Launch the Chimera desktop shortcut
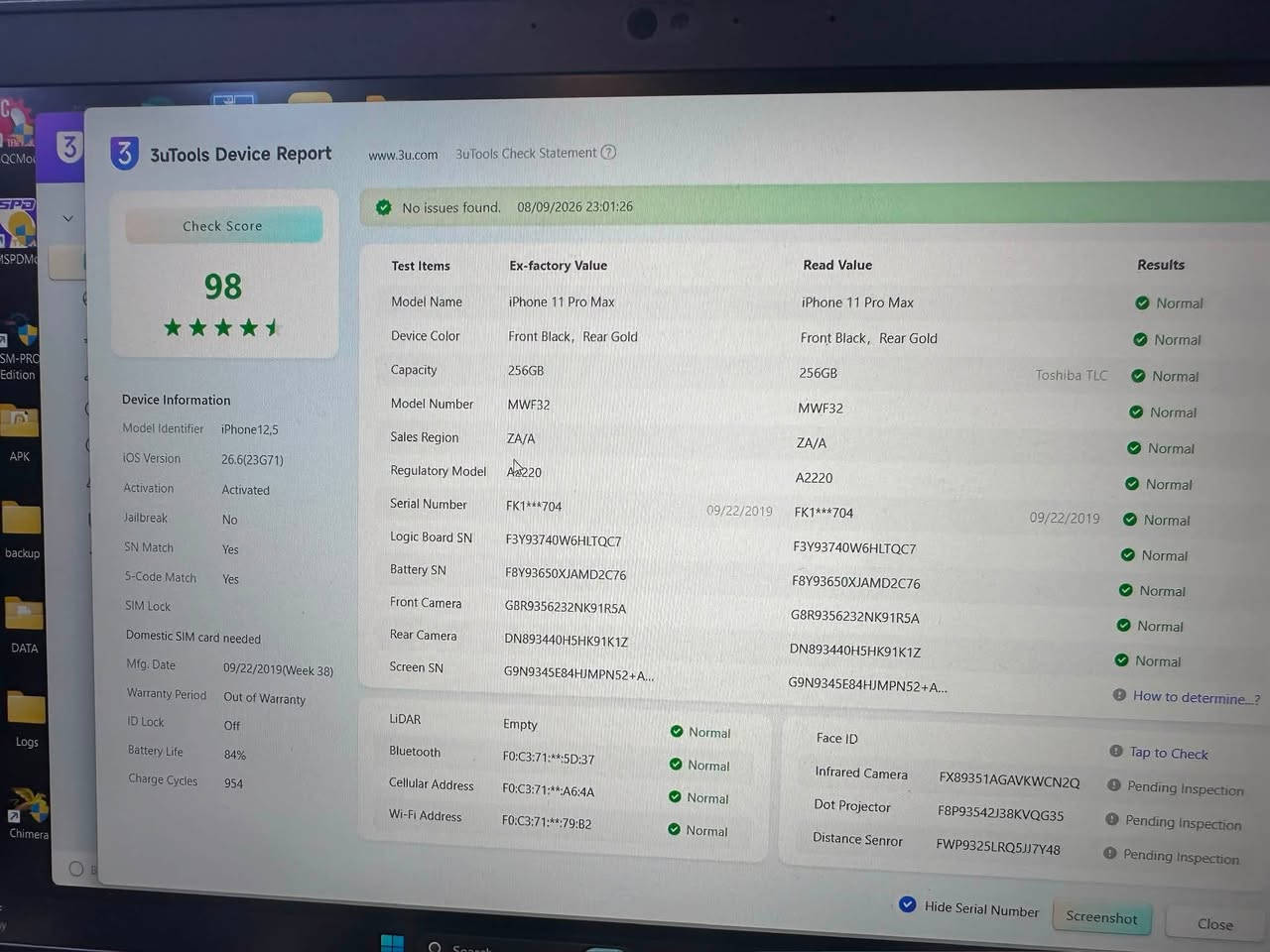This screenshot has height=952, width=1270. tap(28, 815)
